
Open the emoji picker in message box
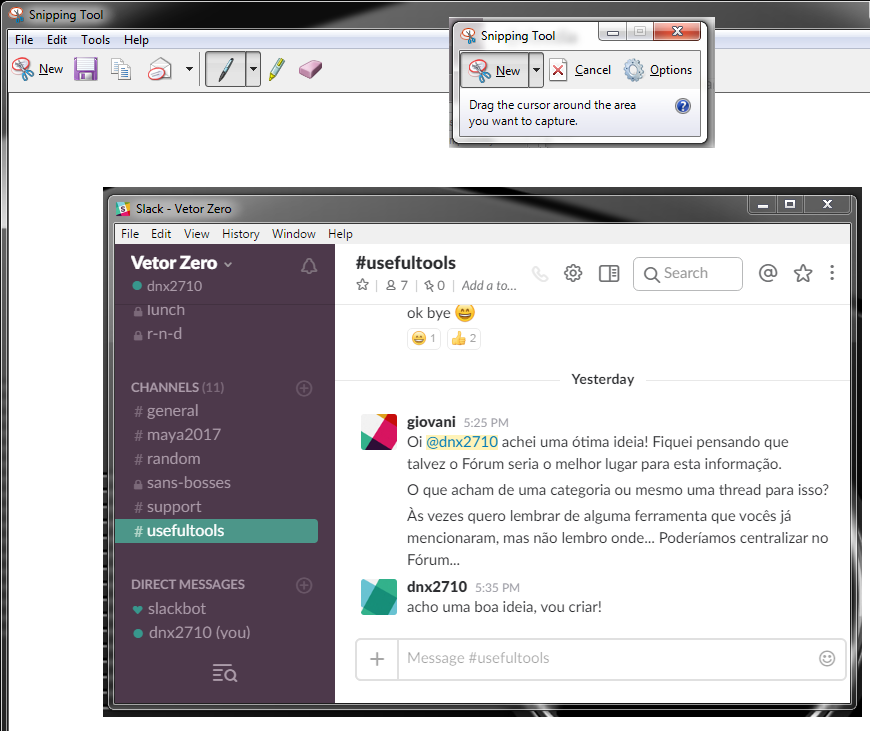coord(827,658)
